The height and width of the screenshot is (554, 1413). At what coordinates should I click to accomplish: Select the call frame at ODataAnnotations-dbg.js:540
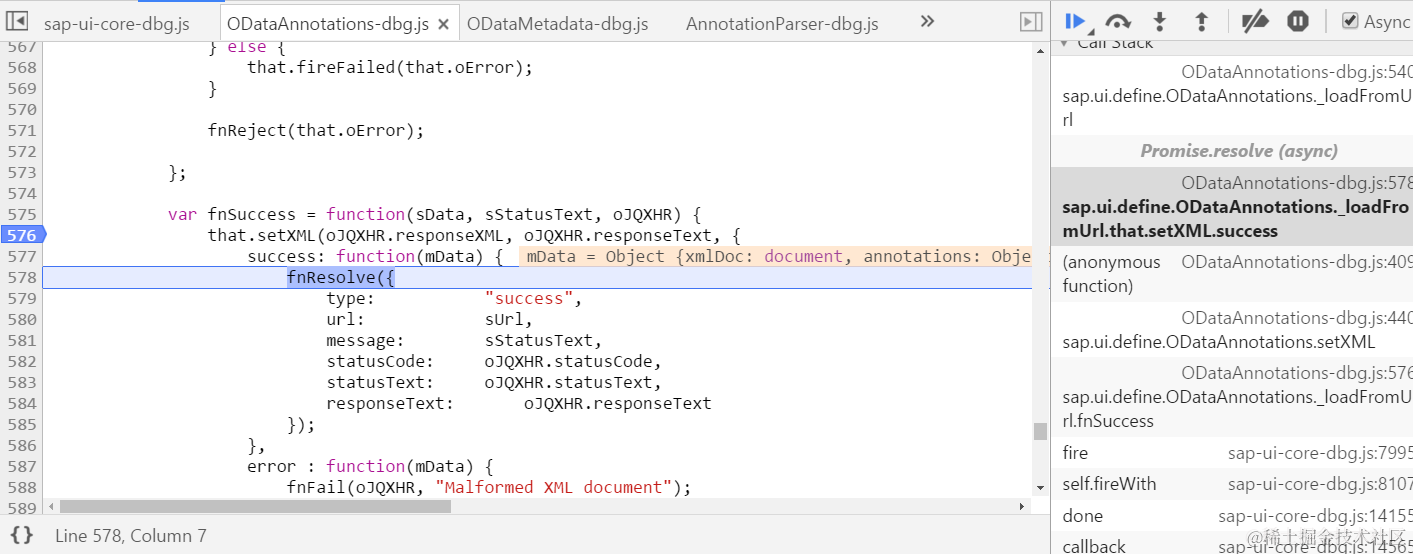pos(1232,95)
